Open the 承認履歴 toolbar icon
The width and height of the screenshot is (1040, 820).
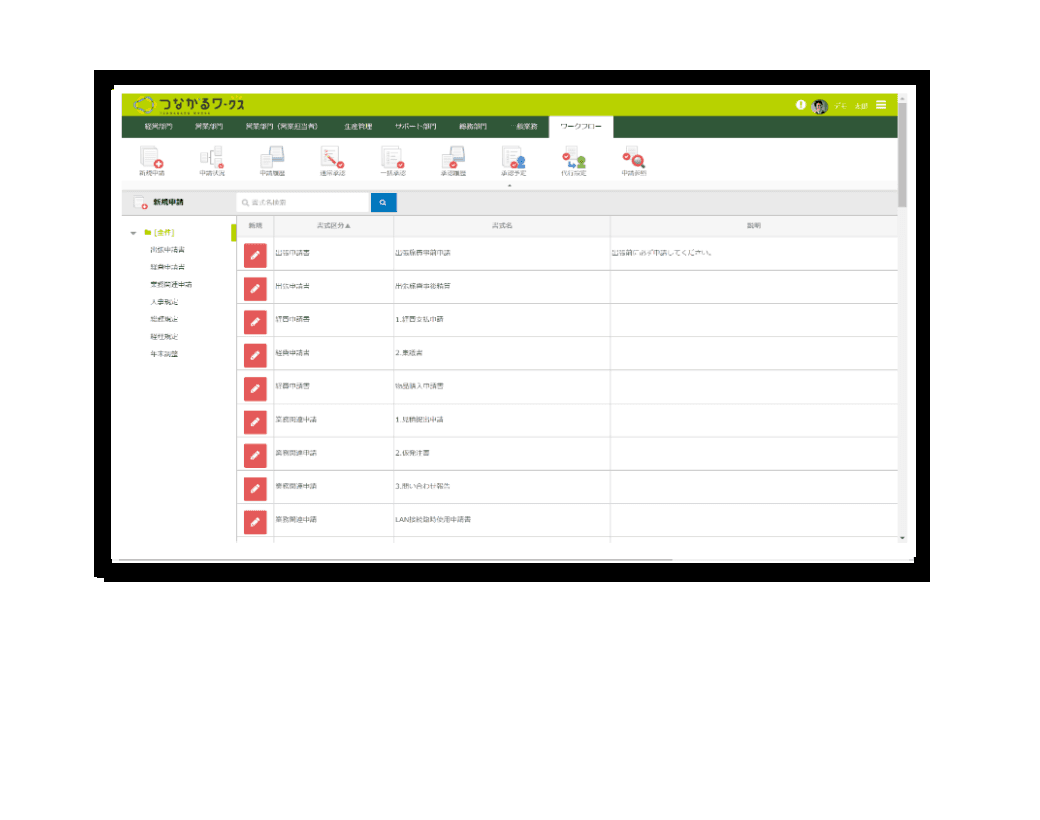(453, 158)
